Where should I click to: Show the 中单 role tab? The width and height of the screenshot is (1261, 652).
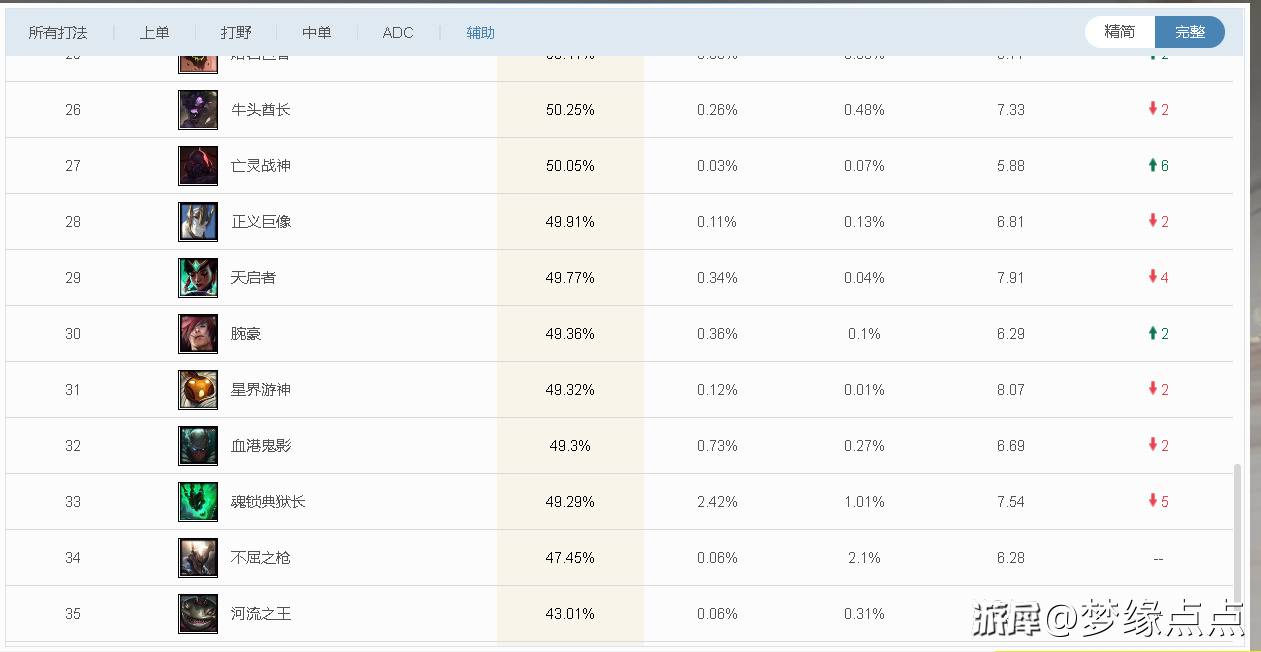(317, 33)
